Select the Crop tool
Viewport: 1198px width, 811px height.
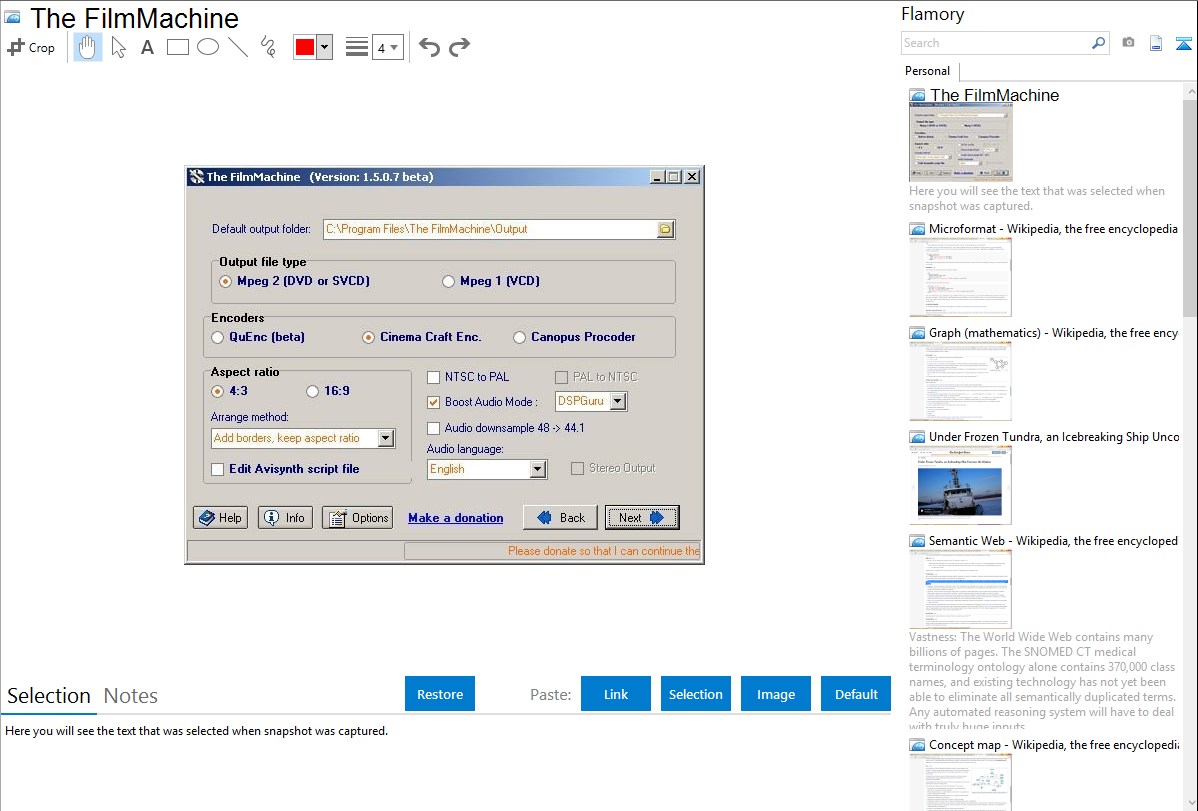[x=31, y=47]
